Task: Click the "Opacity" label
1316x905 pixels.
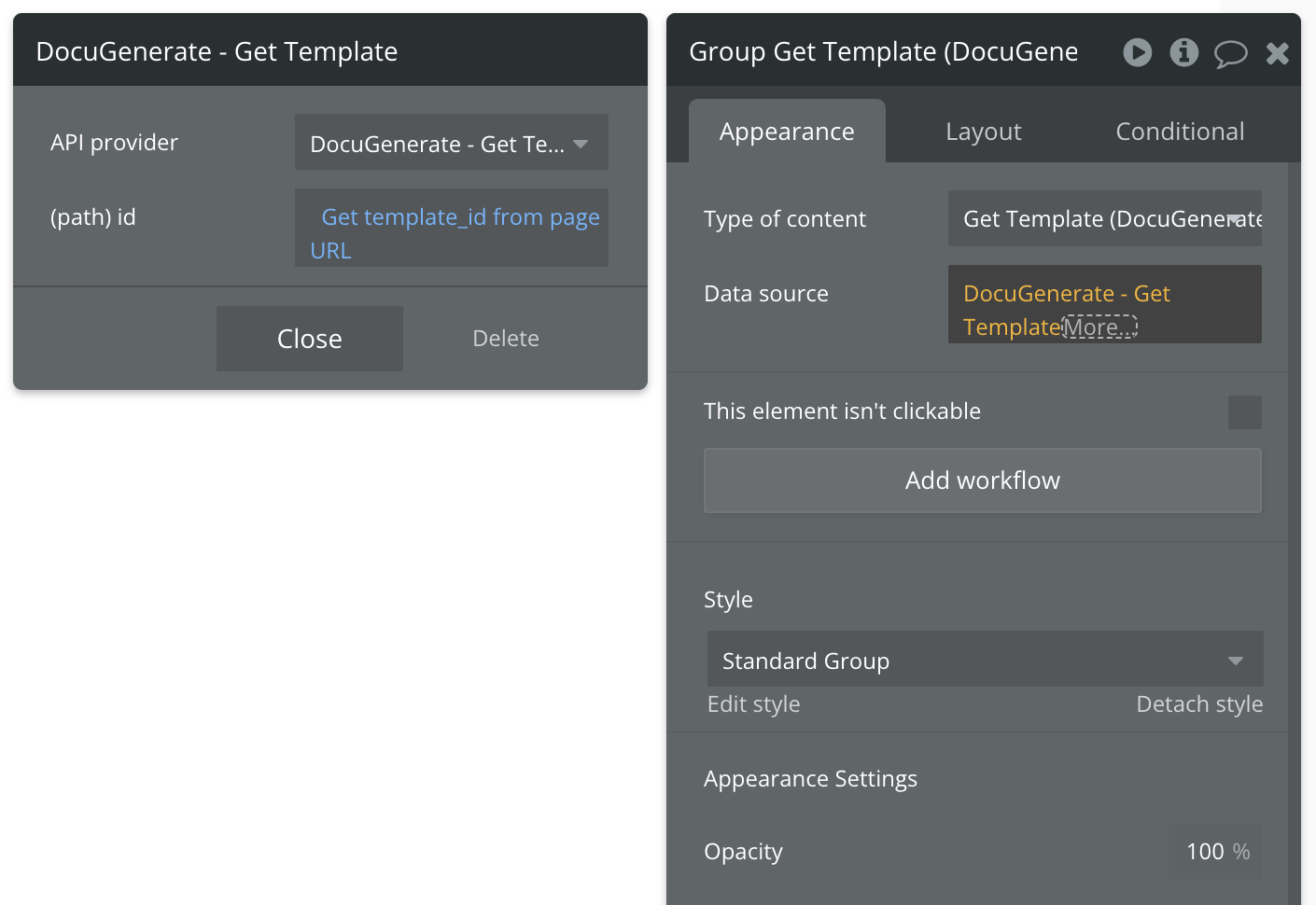Action: [x=743, y=852]
